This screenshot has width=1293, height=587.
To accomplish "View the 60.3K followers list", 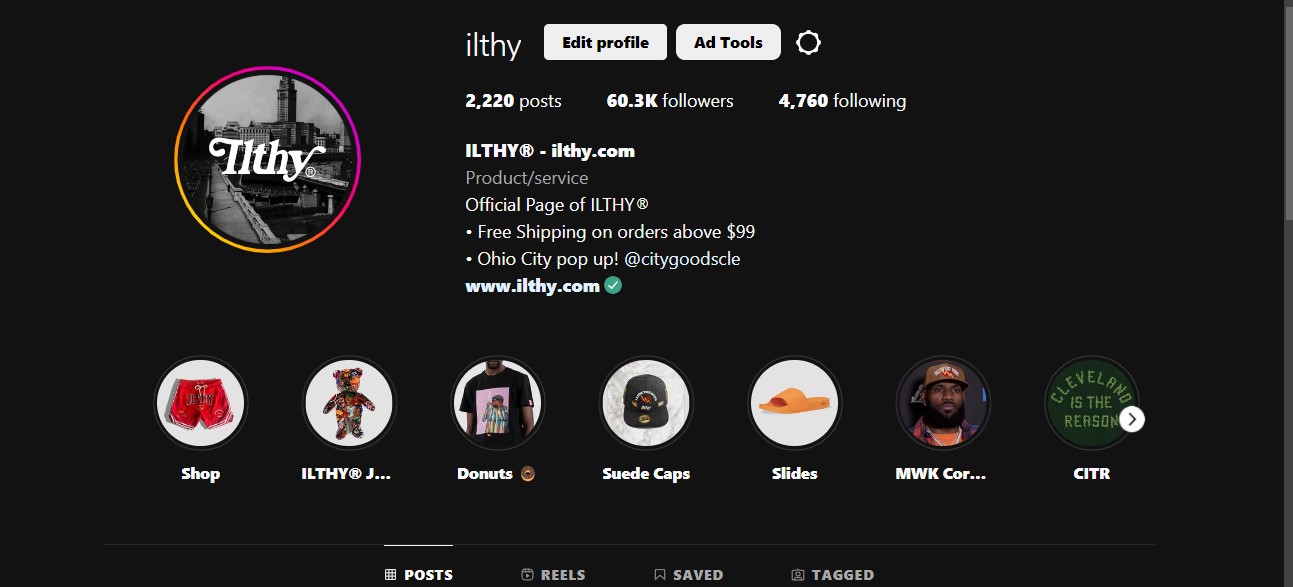I will pos(670,101).
